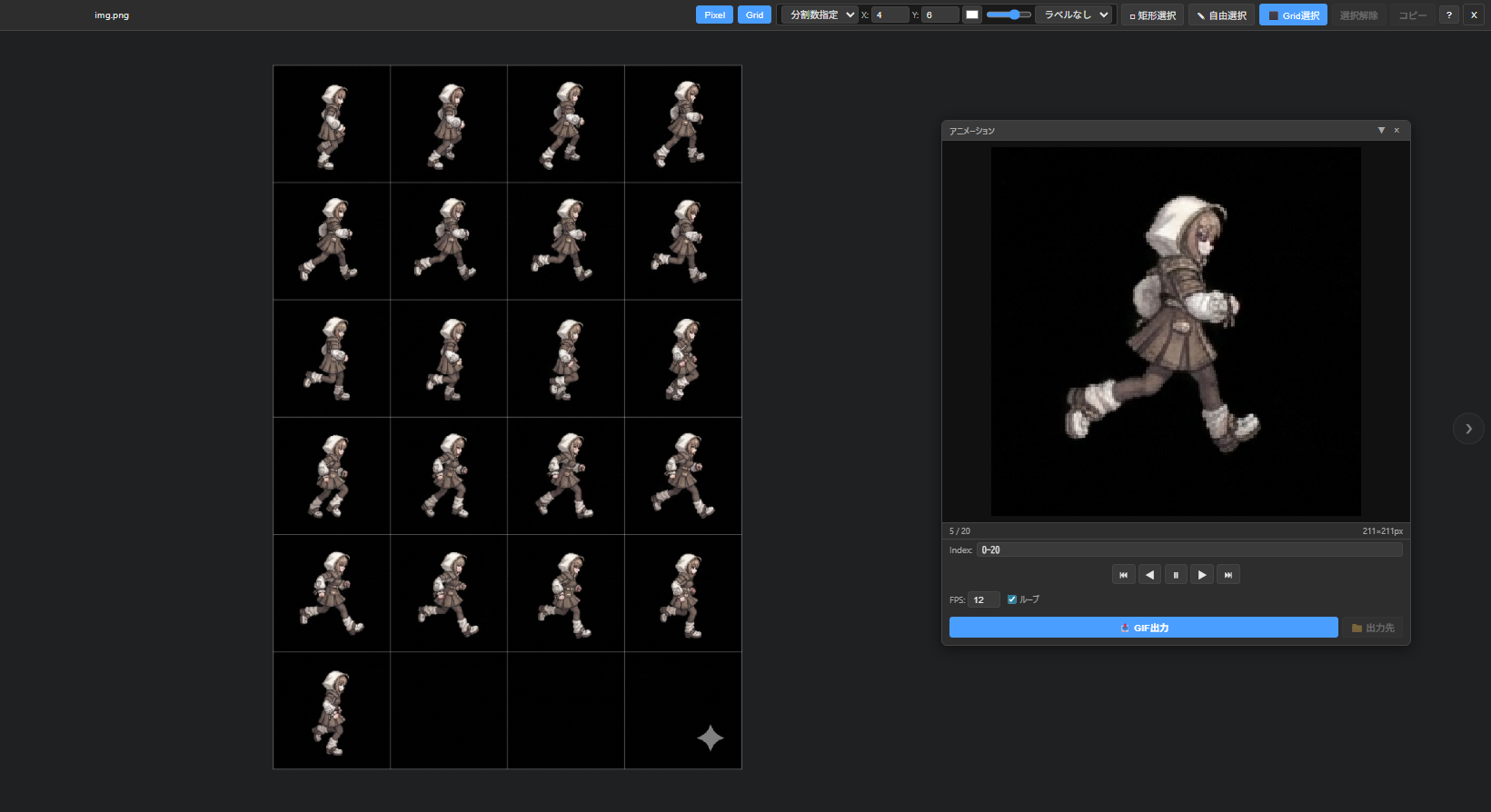This screenshot has width=1491, height=812.
Task: Click the large animation preview image
Action: 1176,332
